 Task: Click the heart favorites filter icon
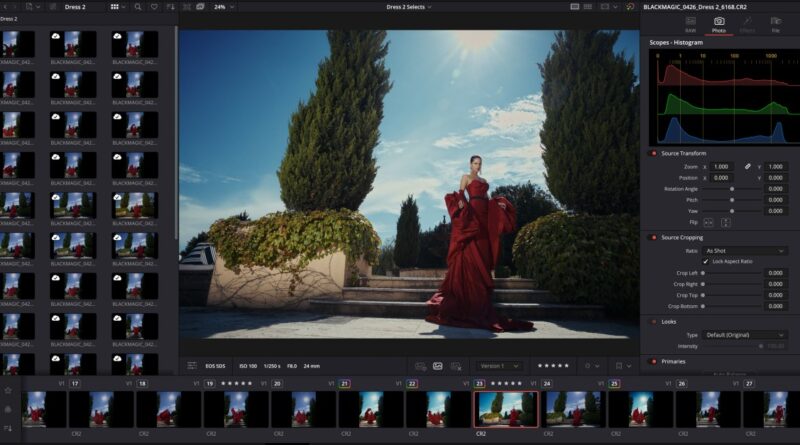(x=153, y=7)
